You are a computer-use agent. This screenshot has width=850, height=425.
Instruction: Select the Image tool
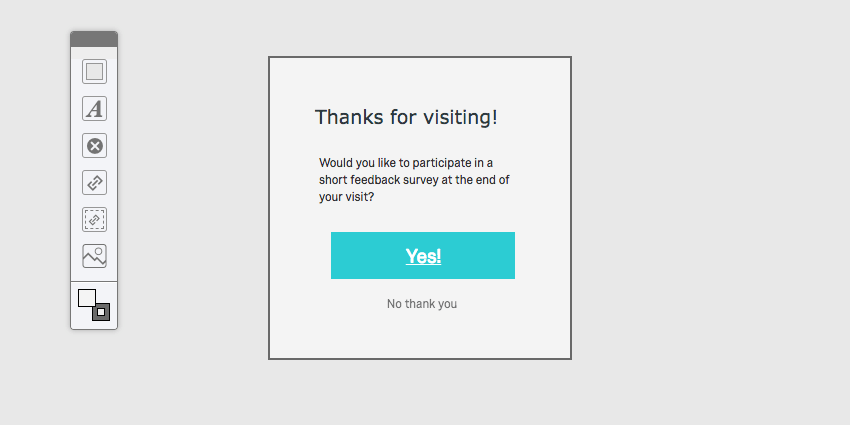coord(94,256)
